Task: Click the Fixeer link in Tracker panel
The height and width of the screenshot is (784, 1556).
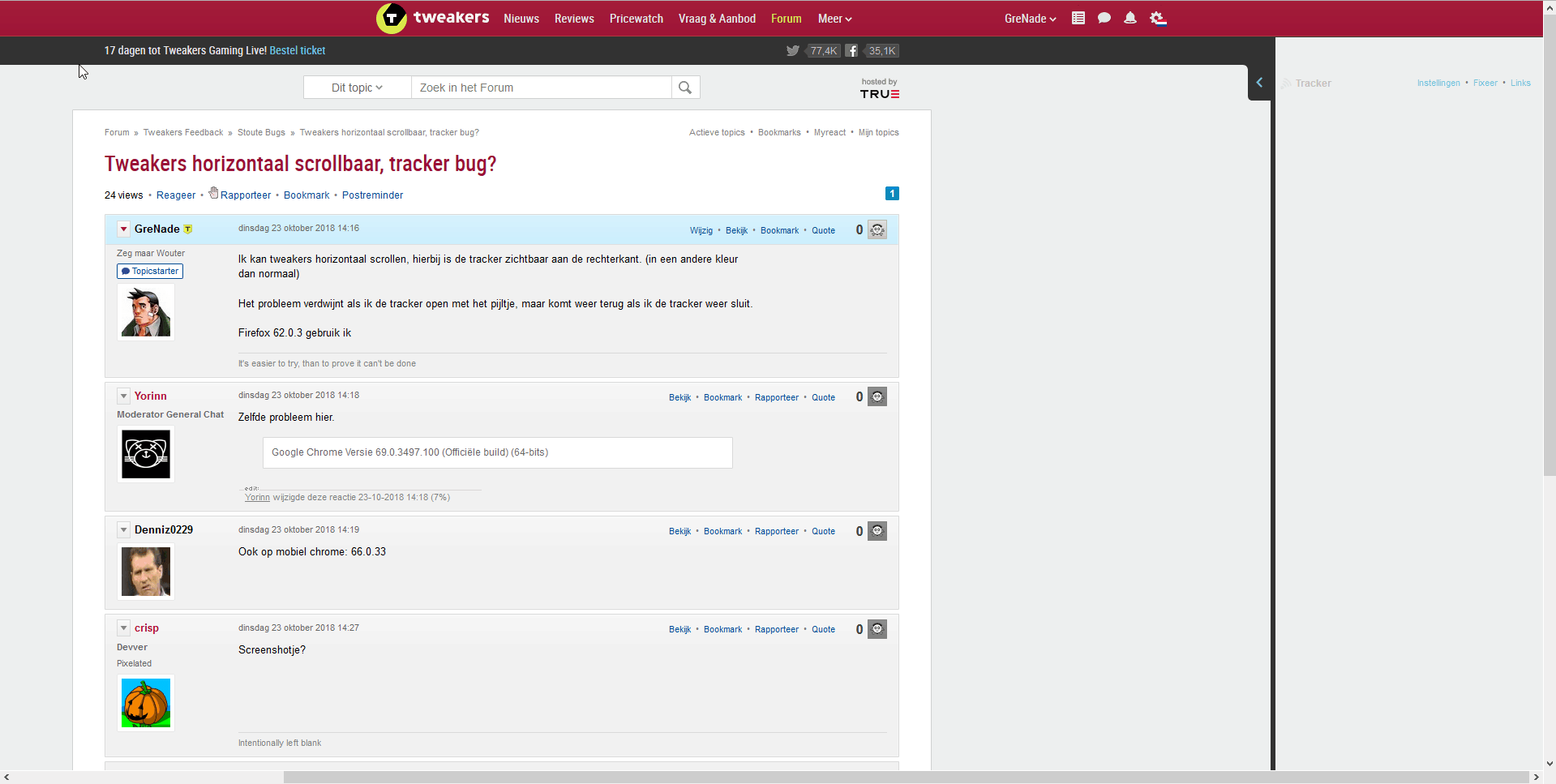Action: click(x=1485, y=83)
